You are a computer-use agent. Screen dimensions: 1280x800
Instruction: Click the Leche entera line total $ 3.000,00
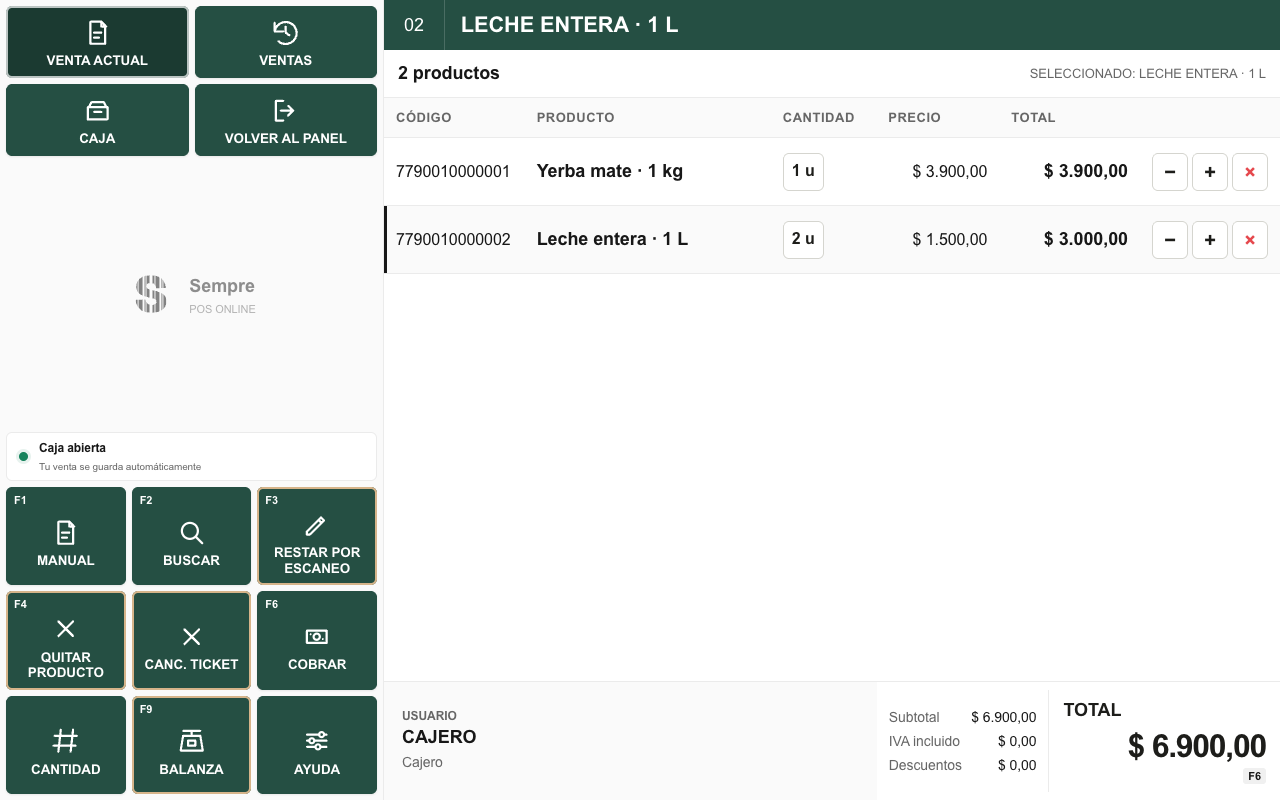(1086, 239)
